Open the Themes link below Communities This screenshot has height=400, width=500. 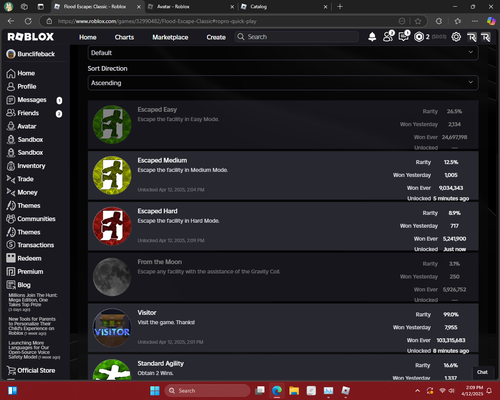click(x=29, y=232)
